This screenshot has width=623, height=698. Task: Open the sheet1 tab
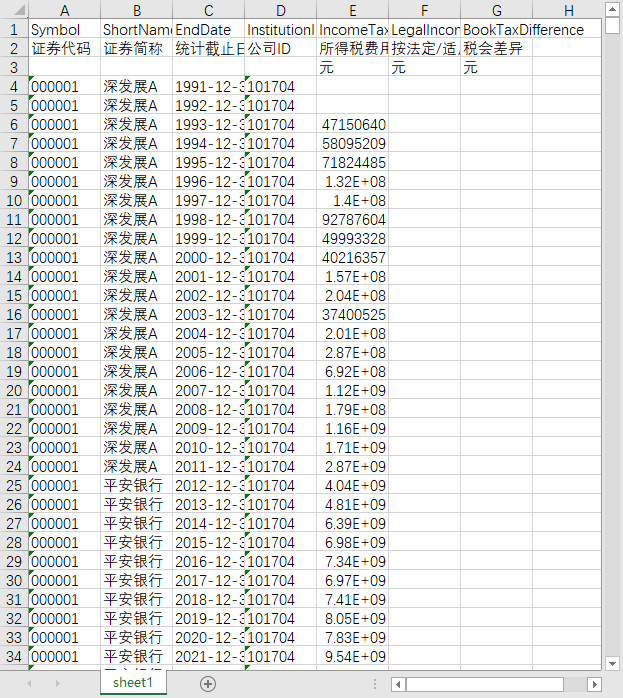(x=133, y=682)
